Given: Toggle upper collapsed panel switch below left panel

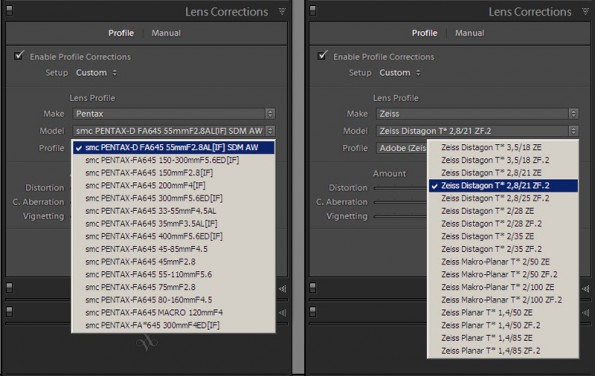Looking at the screenshot, I should pos(9,288).
